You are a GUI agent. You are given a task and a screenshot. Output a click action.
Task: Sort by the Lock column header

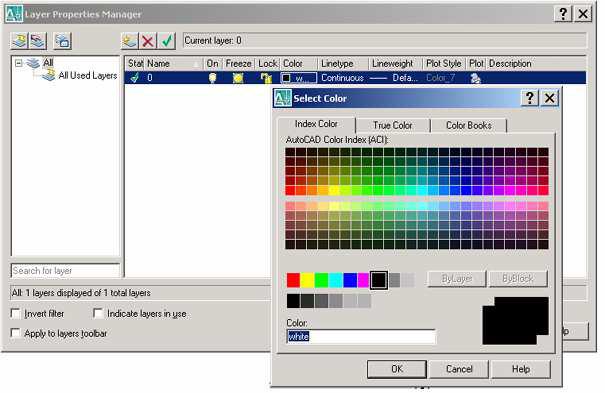pos(267,64)
